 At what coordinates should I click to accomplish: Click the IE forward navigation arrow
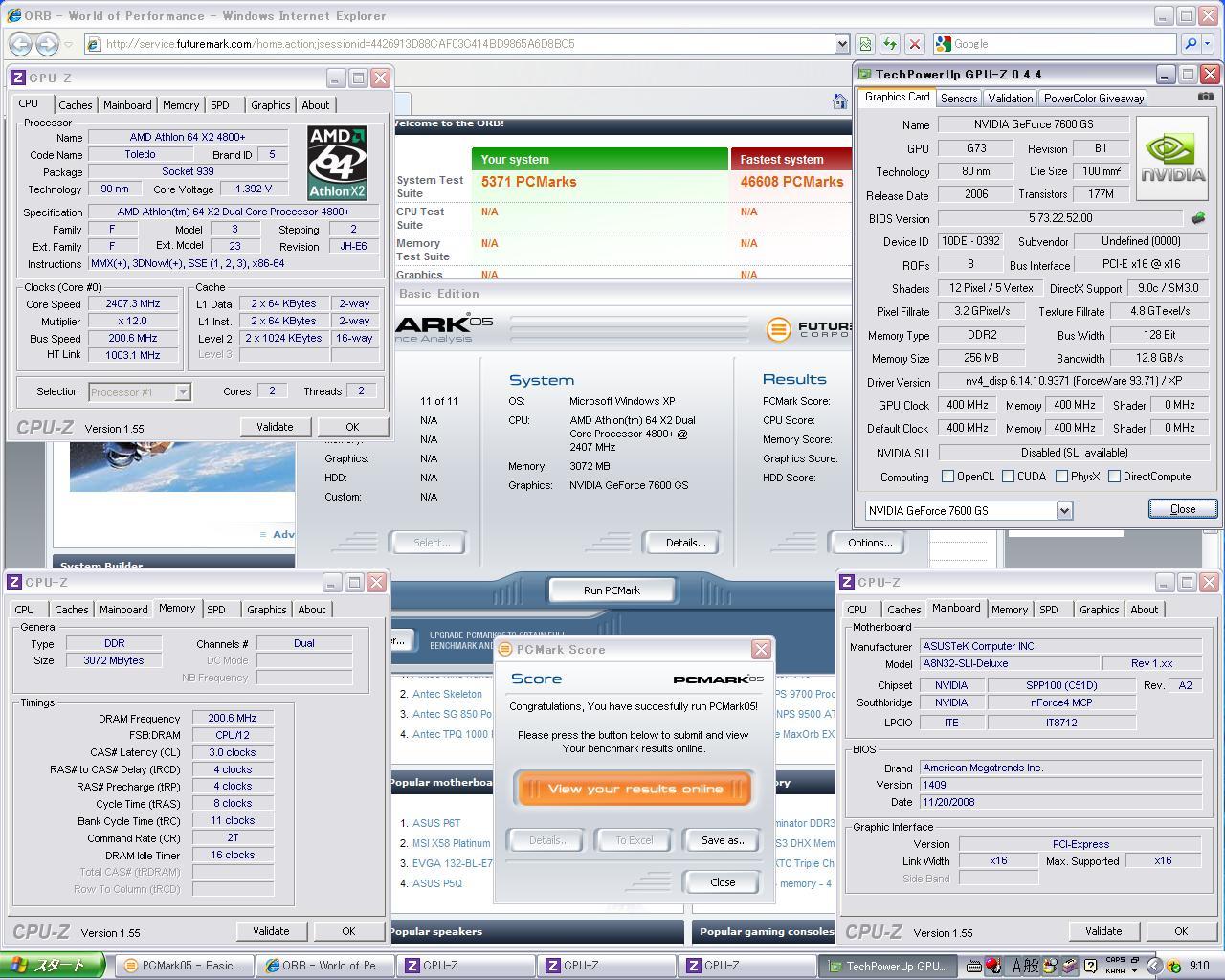46,44
